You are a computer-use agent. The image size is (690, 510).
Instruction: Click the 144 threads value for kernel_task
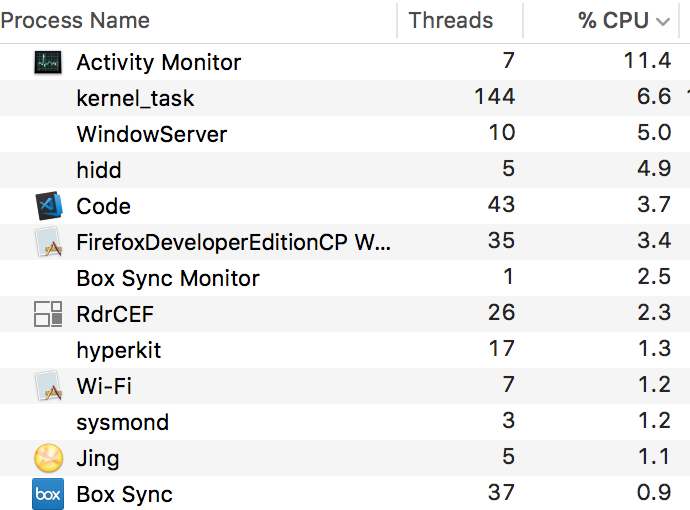coord(495,96)
